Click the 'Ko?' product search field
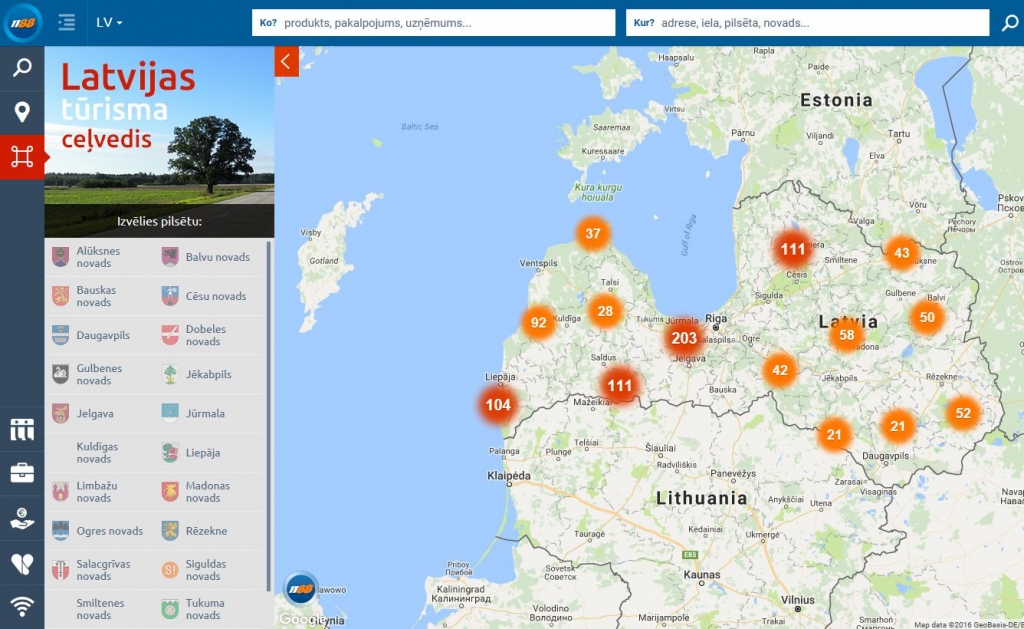This screenshot has width=1024, height=629. pyautogui.click(x=445, y=23)
